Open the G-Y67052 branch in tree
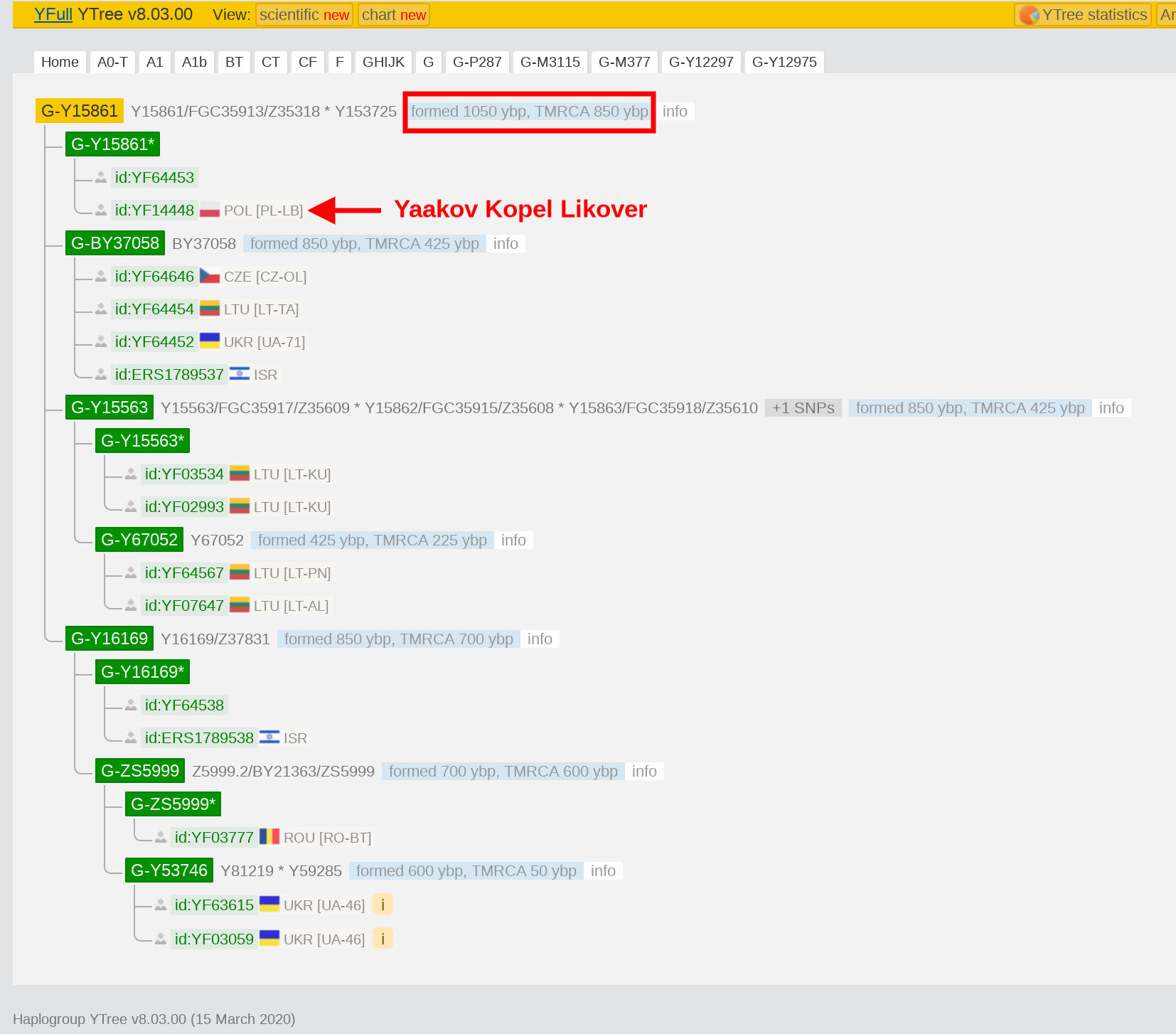Viewport: 1176px width, 1034px height. [139, 540]
